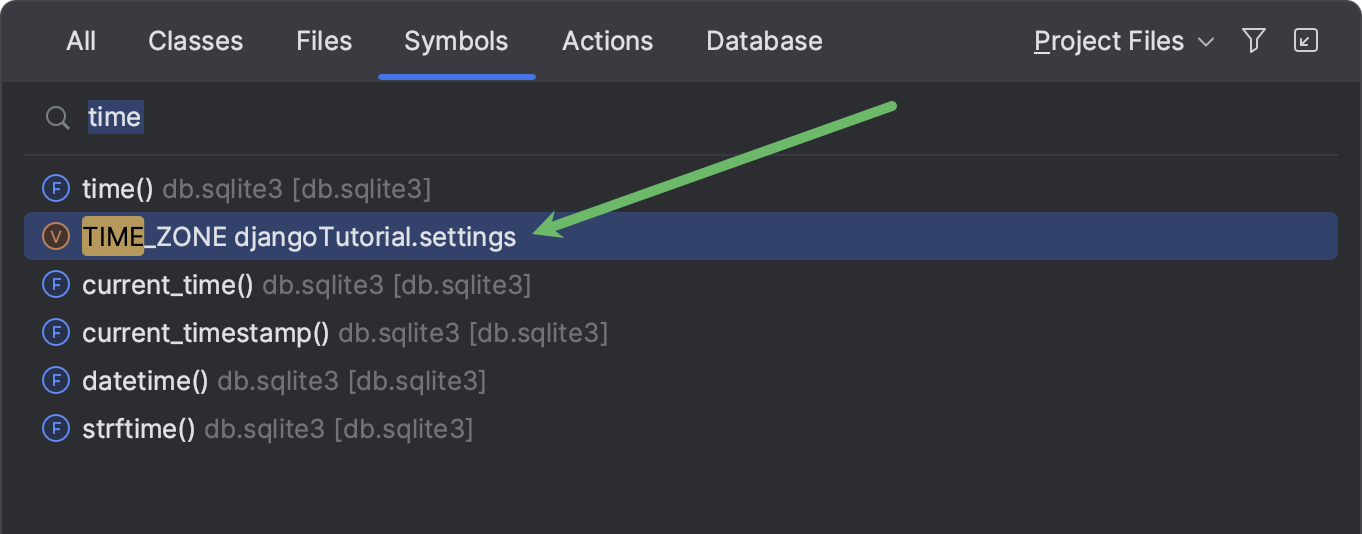Click the search field containing 'time'
Screen dimensions: 1362x534
[x=600, y=118]
